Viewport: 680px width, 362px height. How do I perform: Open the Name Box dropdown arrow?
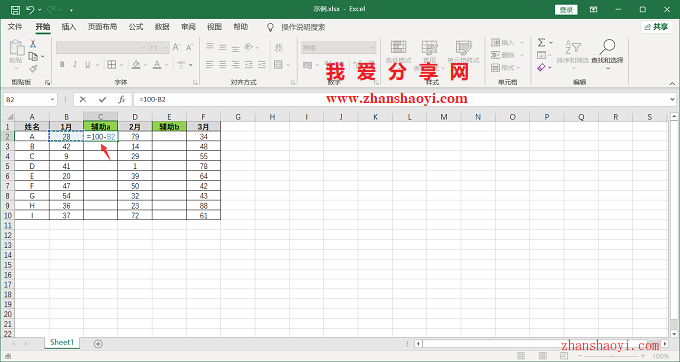click(x=52, y=100)
